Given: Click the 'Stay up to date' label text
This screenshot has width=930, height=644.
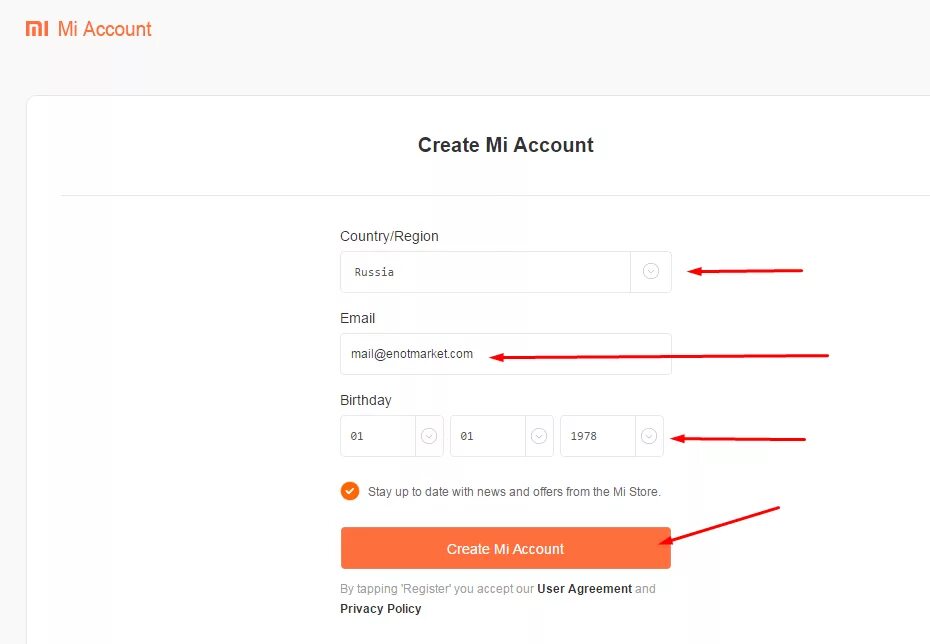Looking at the screenshot, I should (x=514, y=492).
